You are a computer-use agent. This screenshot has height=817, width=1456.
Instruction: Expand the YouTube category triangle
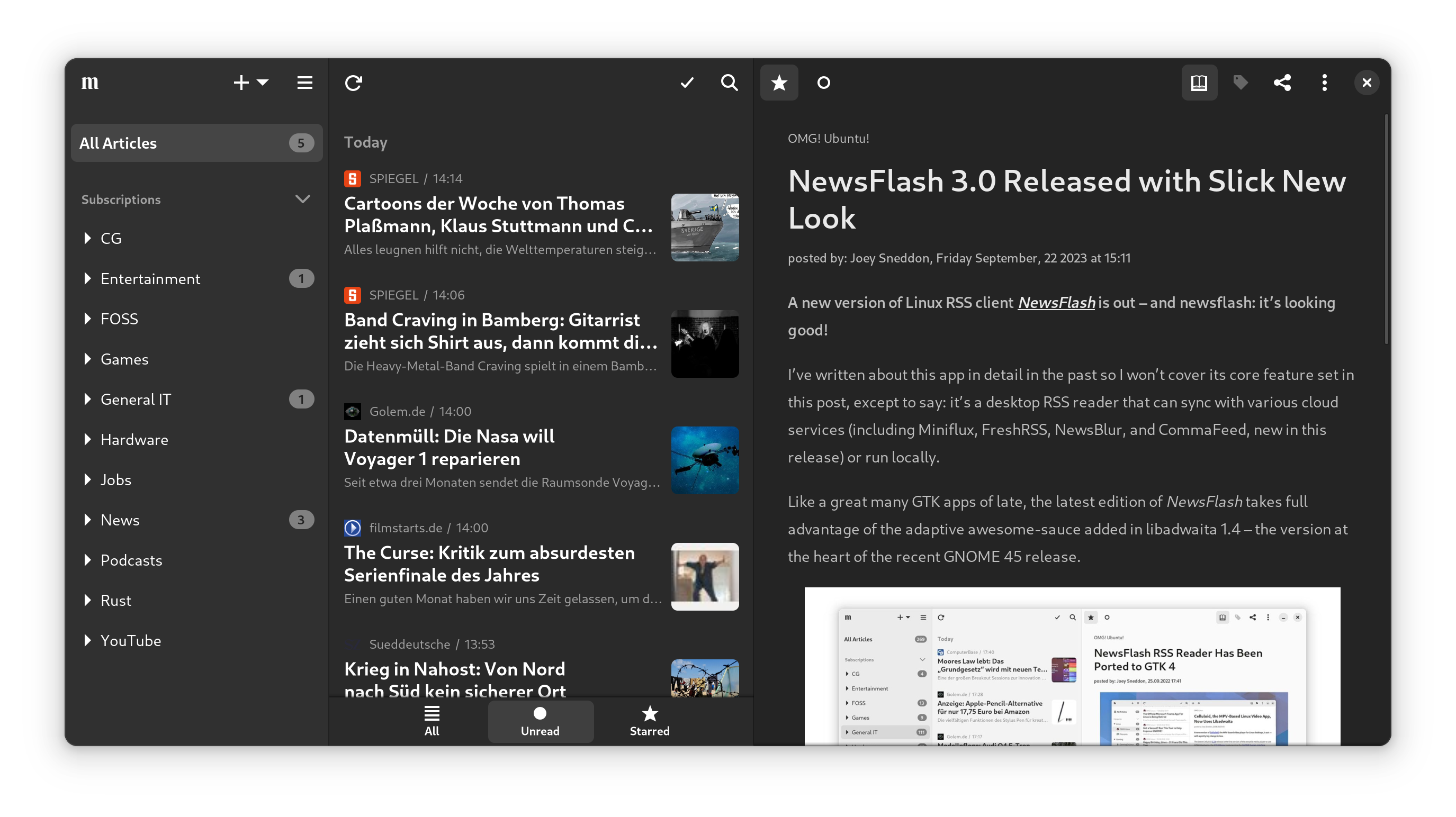[87, 640]
